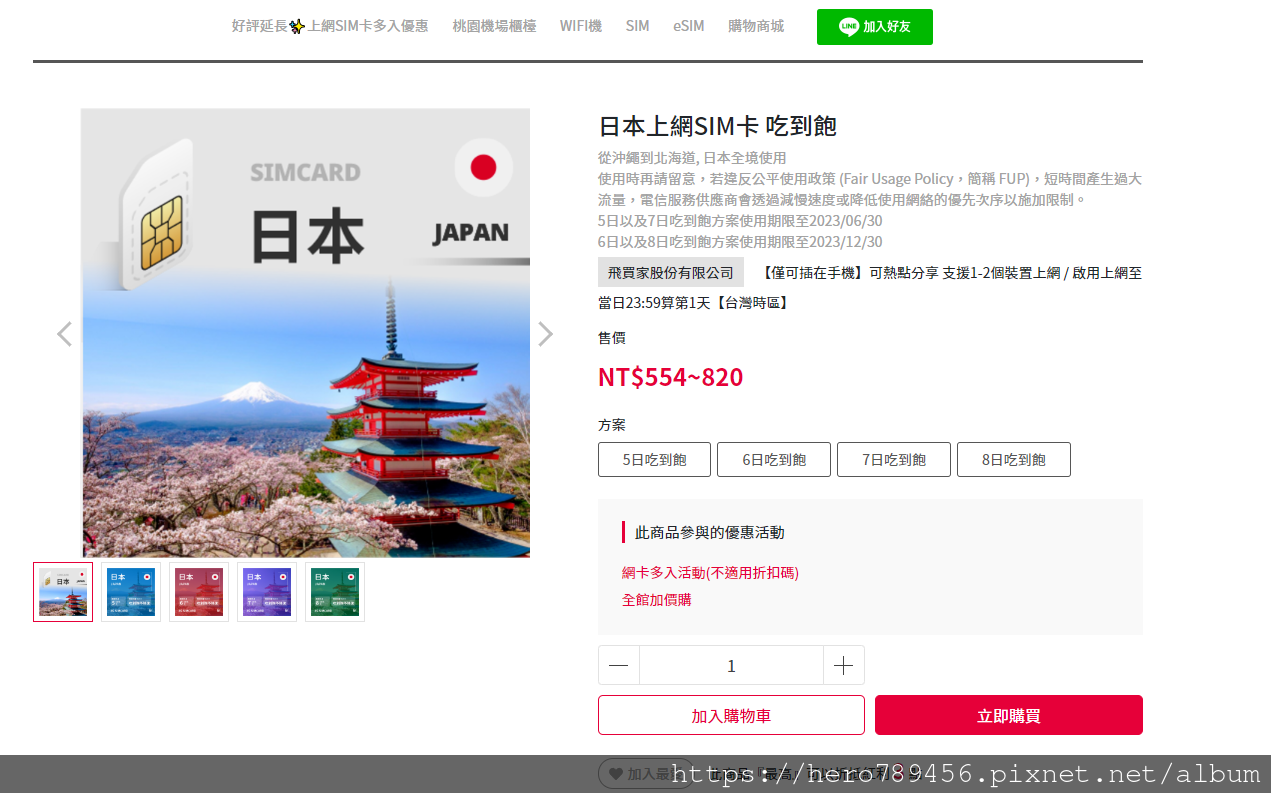Select the 5日吃到飽 plan option
This screenshot has height=793, width=1271.
[654, 460]
